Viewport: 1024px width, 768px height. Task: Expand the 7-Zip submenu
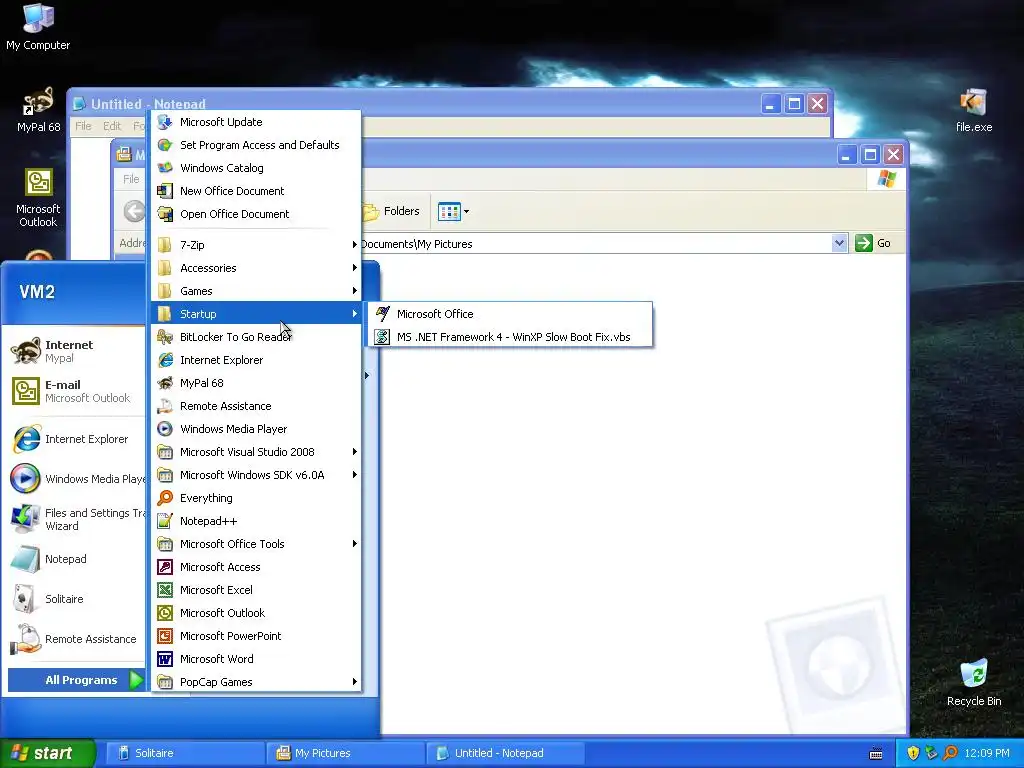coord(256,245)
